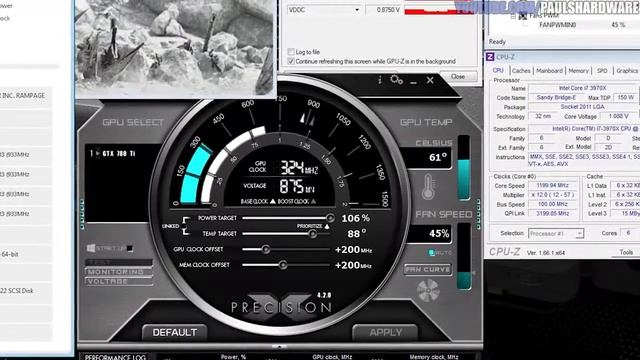This screenshot has height=360, width=640.
Task: Open the Monitoring panel button
Action: (x=119, y=271)
